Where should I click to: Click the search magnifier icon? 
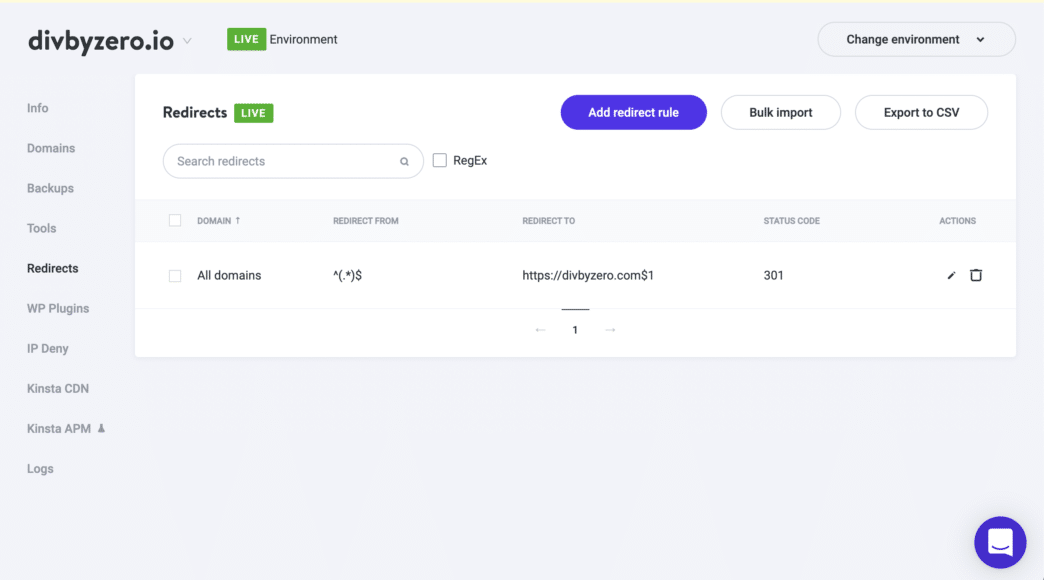point(404,161)
